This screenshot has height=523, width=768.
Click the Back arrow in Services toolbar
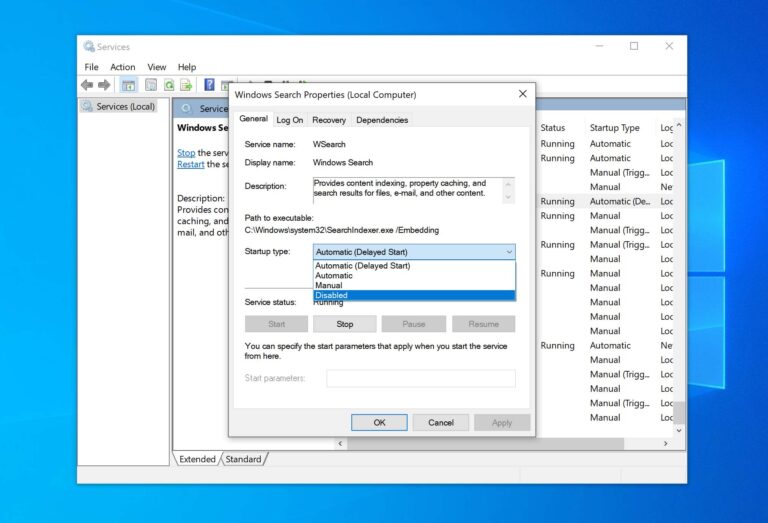tap(87, 85)
